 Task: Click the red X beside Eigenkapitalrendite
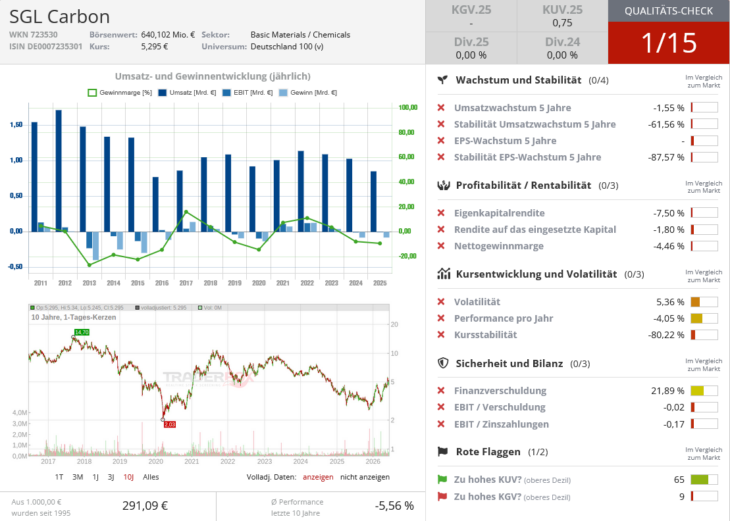[x=441, y=213]
